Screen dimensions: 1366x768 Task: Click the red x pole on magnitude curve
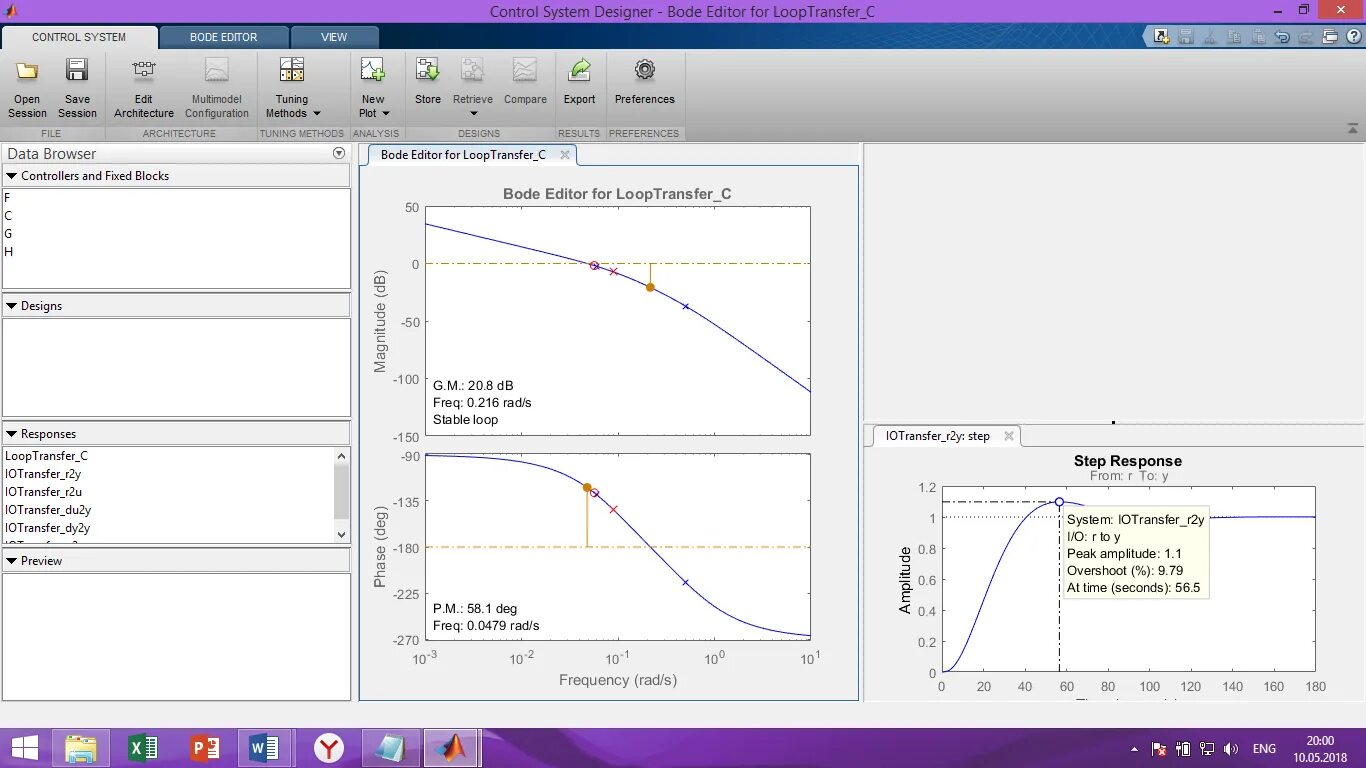point(613,271)
